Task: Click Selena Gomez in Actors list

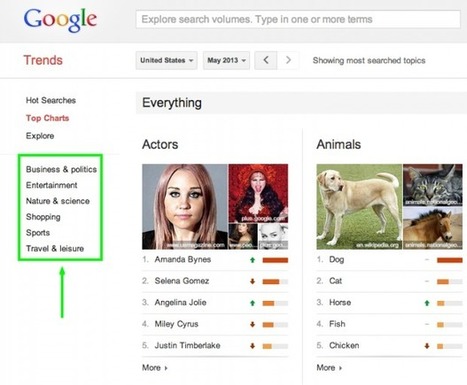Action: (x=182, y=281)
